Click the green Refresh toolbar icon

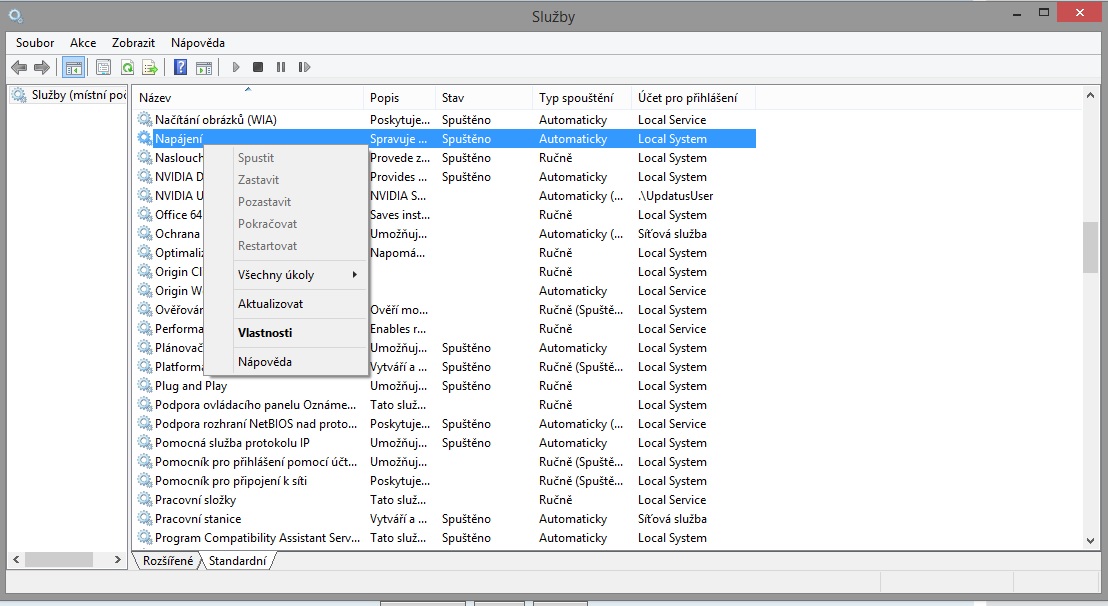pos(127,67)
